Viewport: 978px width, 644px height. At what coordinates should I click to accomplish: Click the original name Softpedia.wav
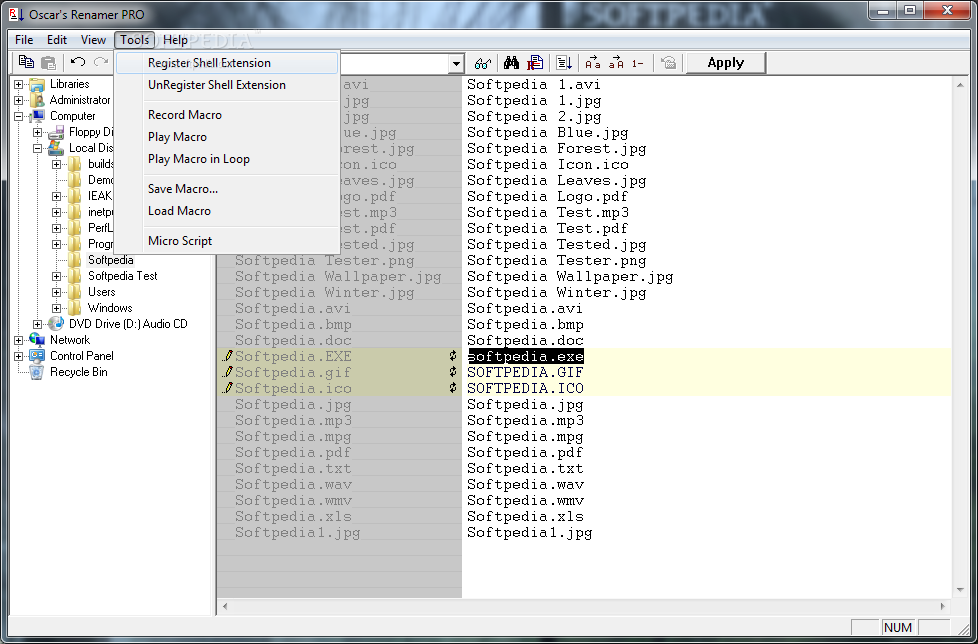click(x=293, y=484)
